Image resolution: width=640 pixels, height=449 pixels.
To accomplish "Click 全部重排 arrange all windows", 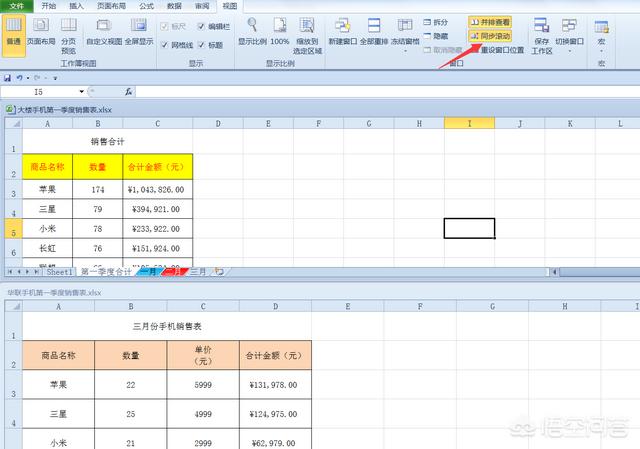I will pyautogui.click(x=374, y=32).
